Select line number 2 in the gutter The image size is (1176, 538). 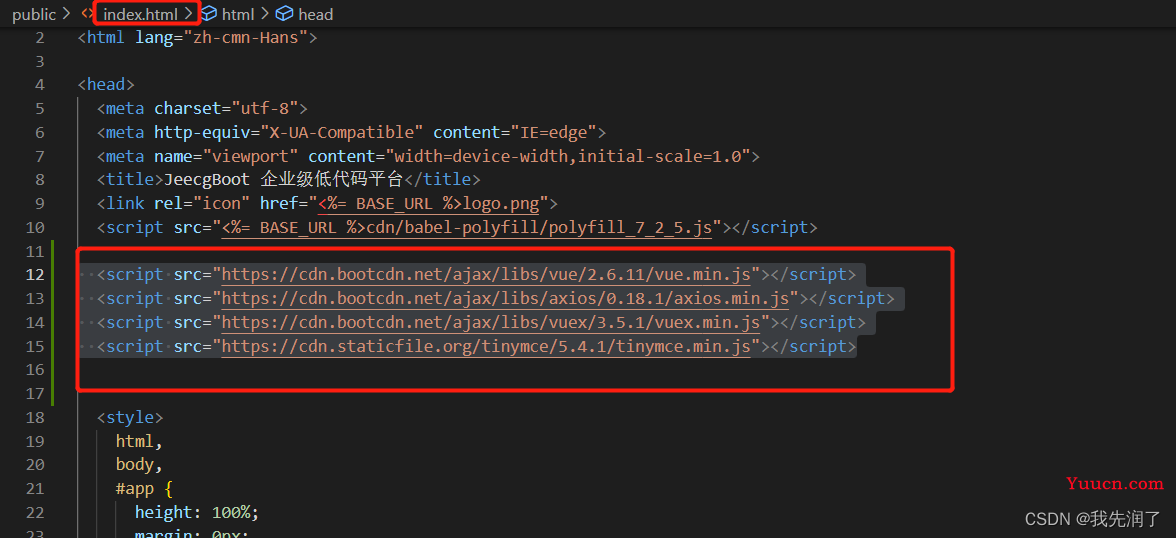[x=40, y=38]
